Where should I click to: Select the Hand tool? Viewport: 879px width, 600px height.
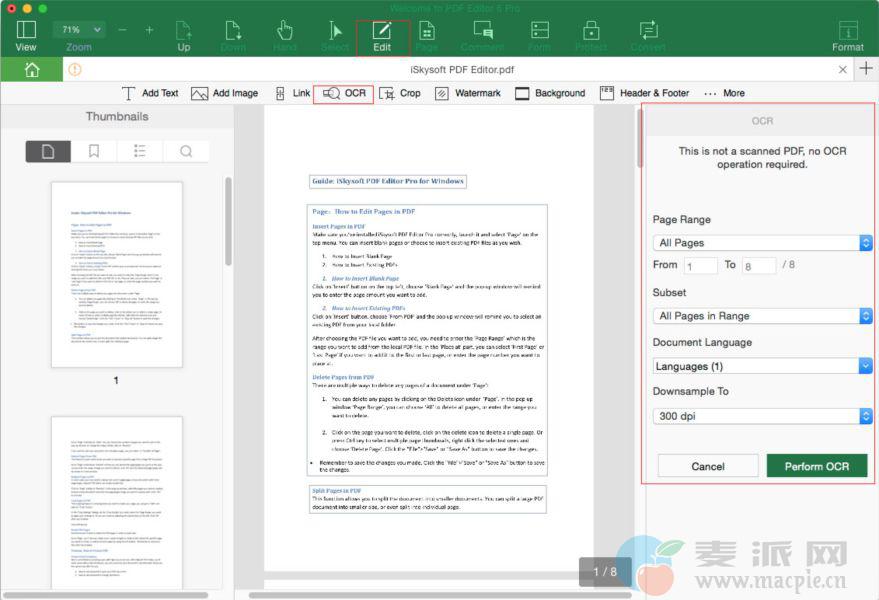coord(285,34)
